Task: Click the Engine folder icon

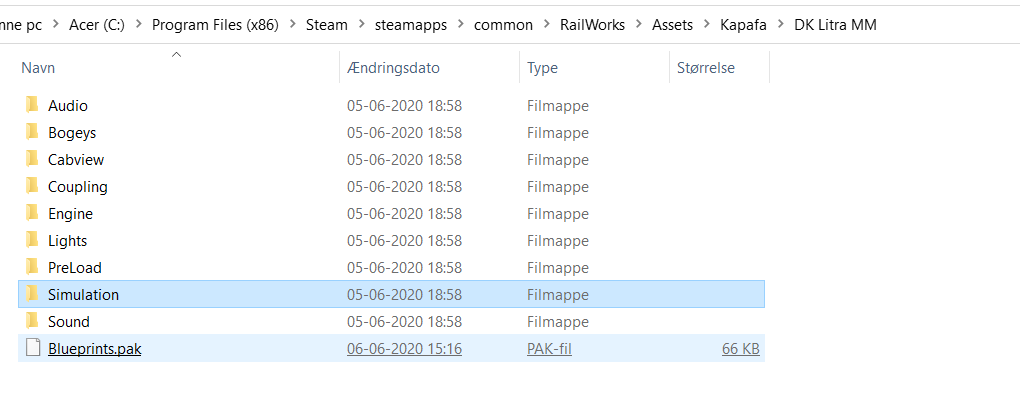Action: point(32,213)
